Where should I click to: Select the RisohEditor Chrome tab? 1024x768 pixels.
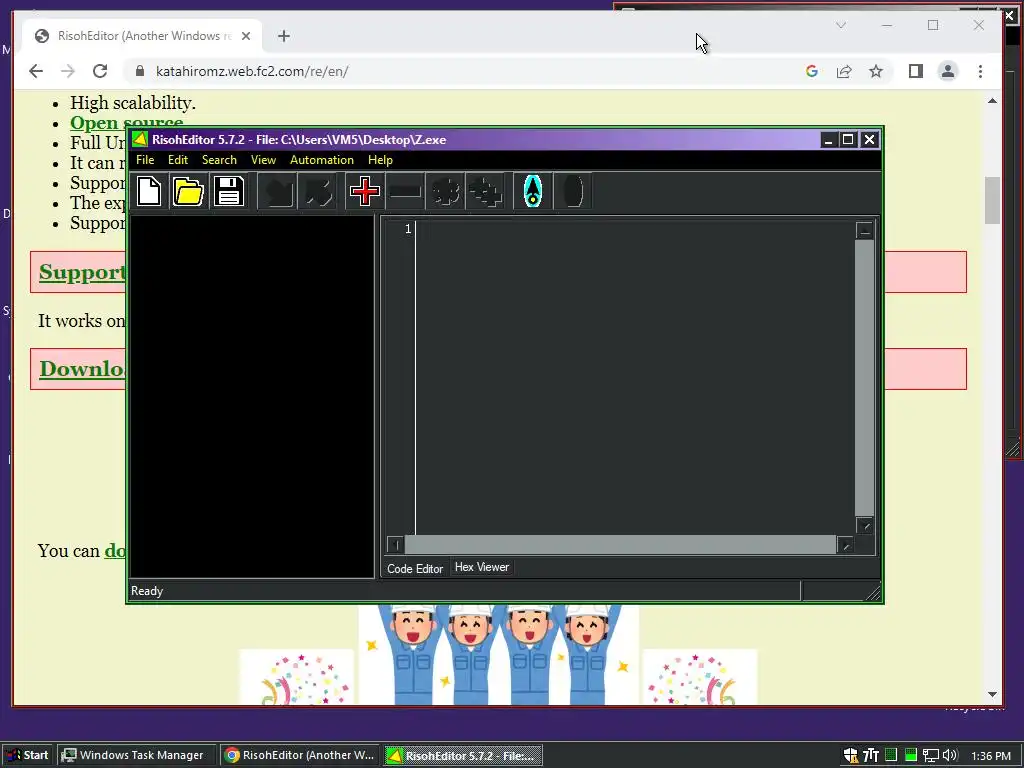pos(142,36)
